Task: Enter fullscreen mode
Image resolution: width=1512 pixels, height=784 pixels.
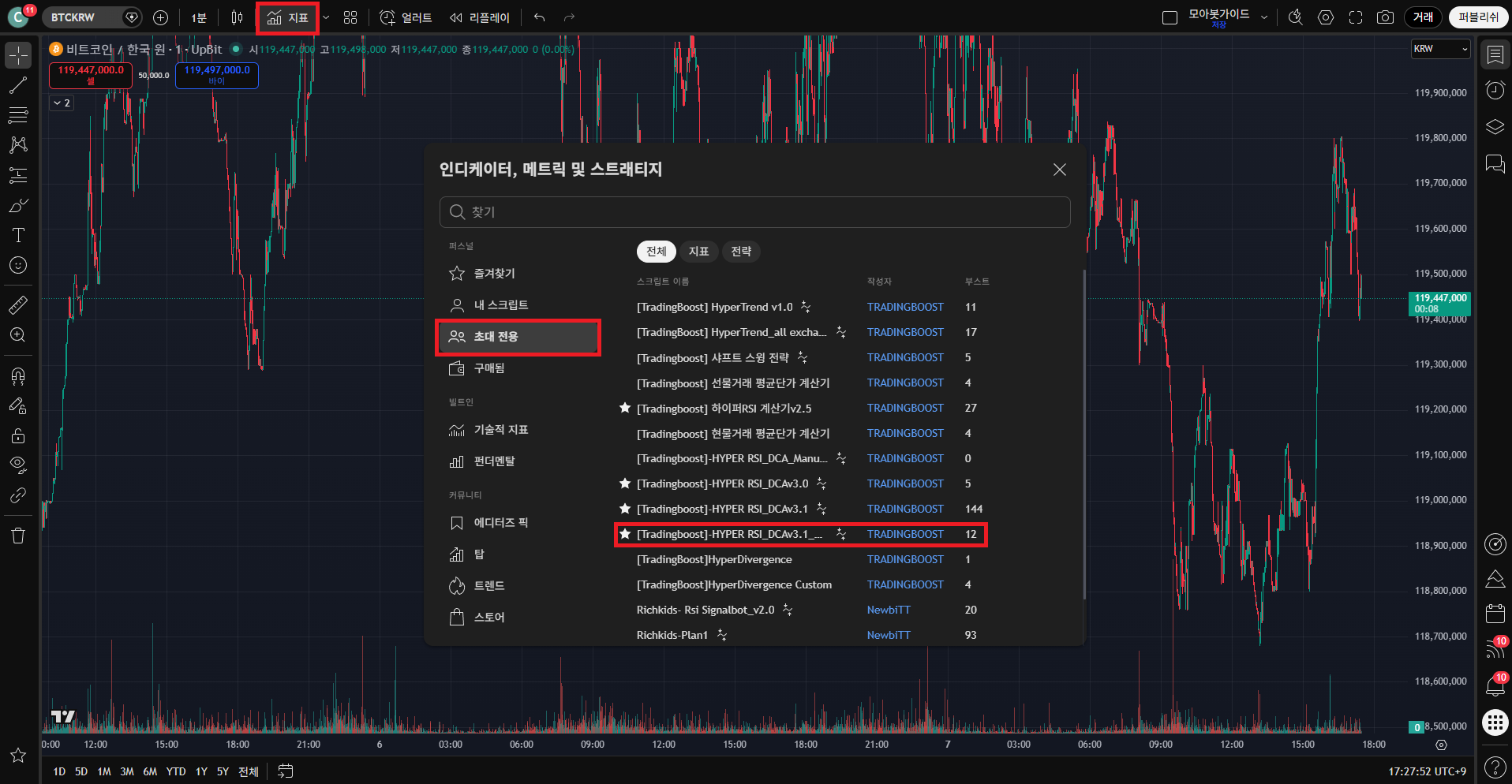Action: [x=1356, y=17]
